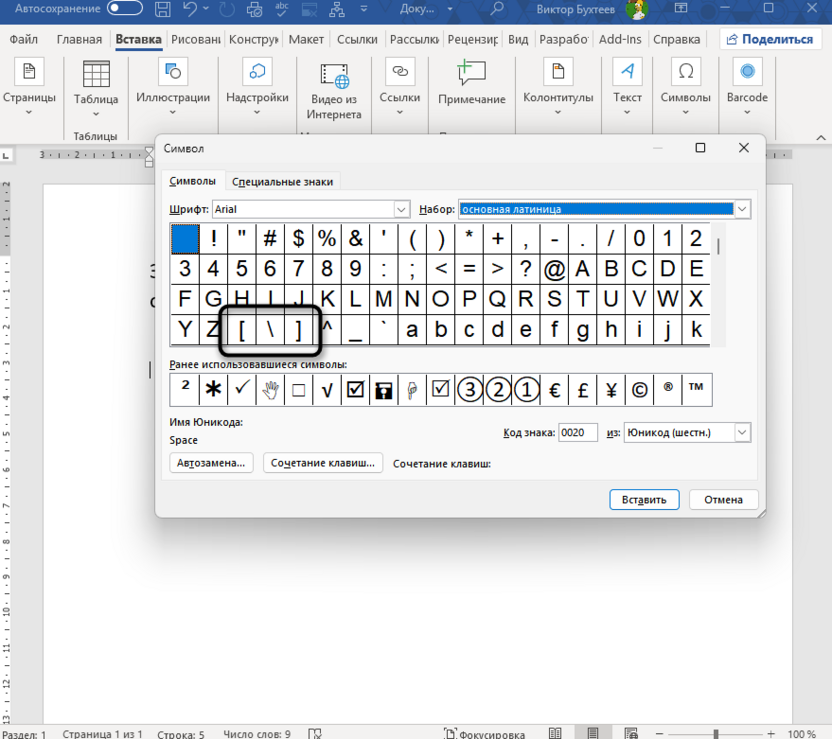Click the ribbon display options icon
832x739 pixels.
click(681, 8)
